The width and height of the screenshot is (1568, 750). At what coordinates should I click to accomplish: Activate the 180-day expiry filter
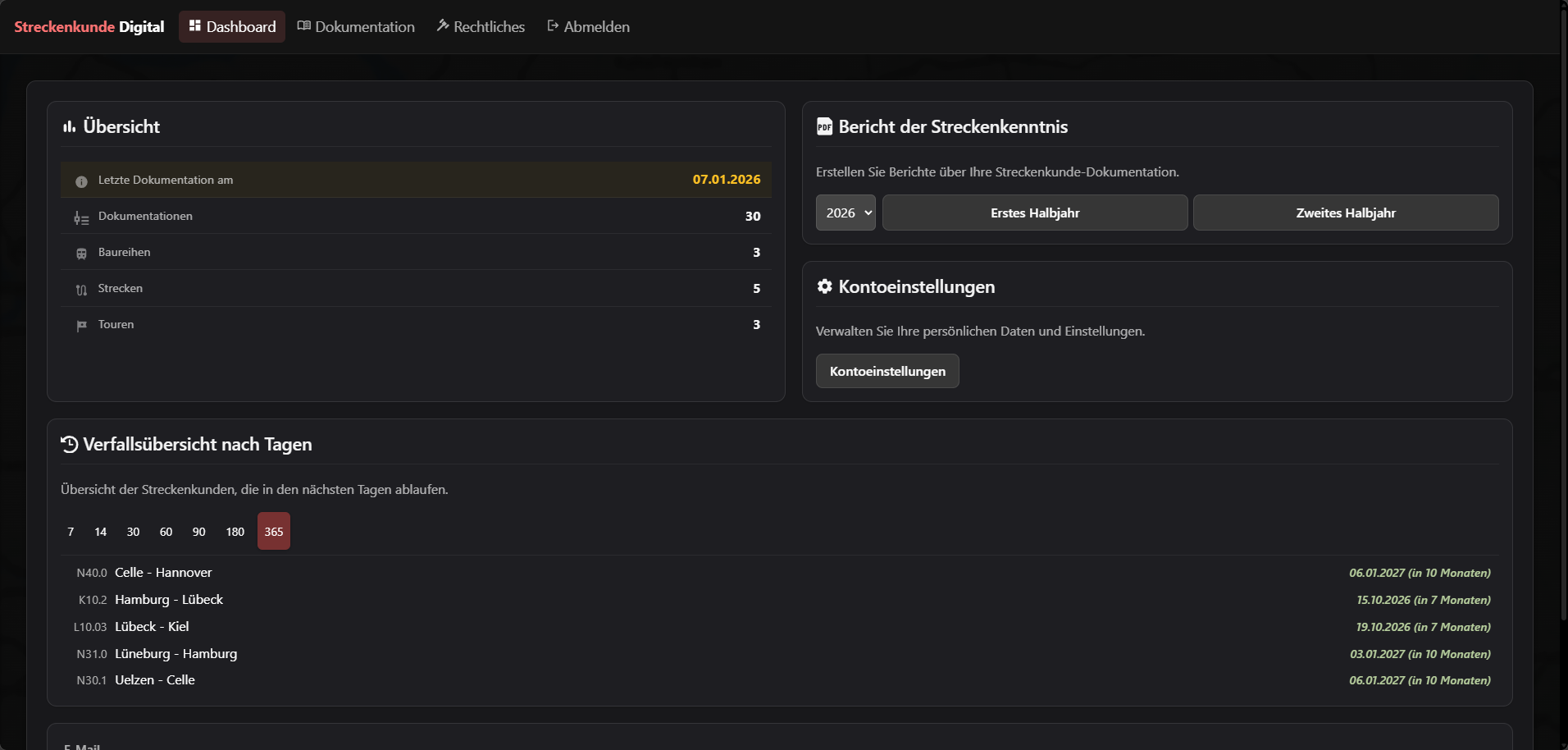(x=235, y=531)
